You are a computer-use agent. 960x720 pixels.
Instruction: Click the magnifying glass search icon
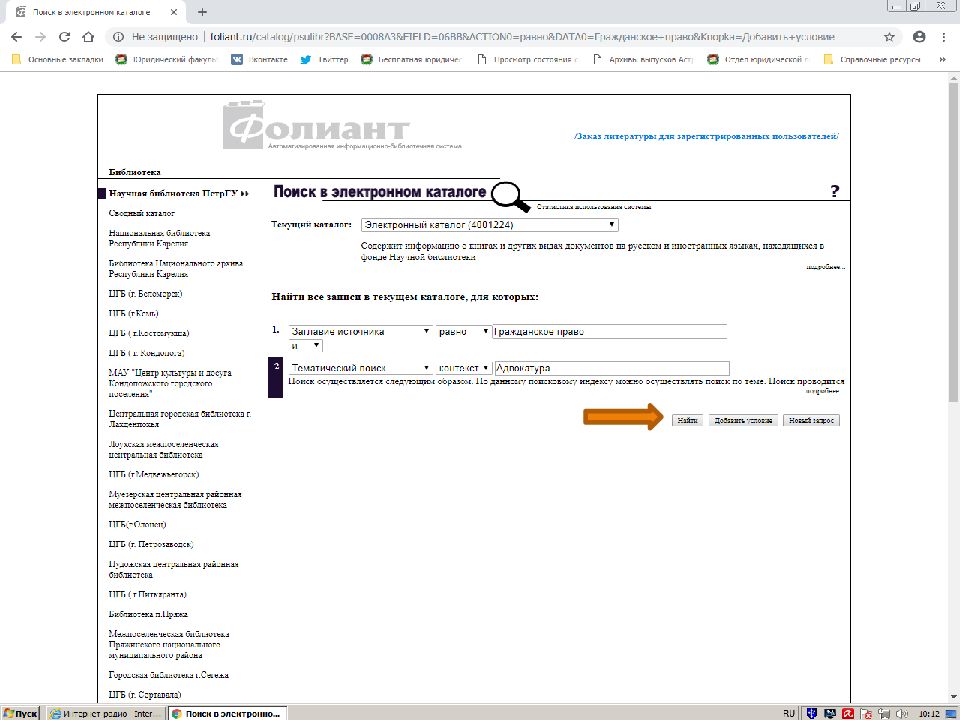click(x=509, y=195)
